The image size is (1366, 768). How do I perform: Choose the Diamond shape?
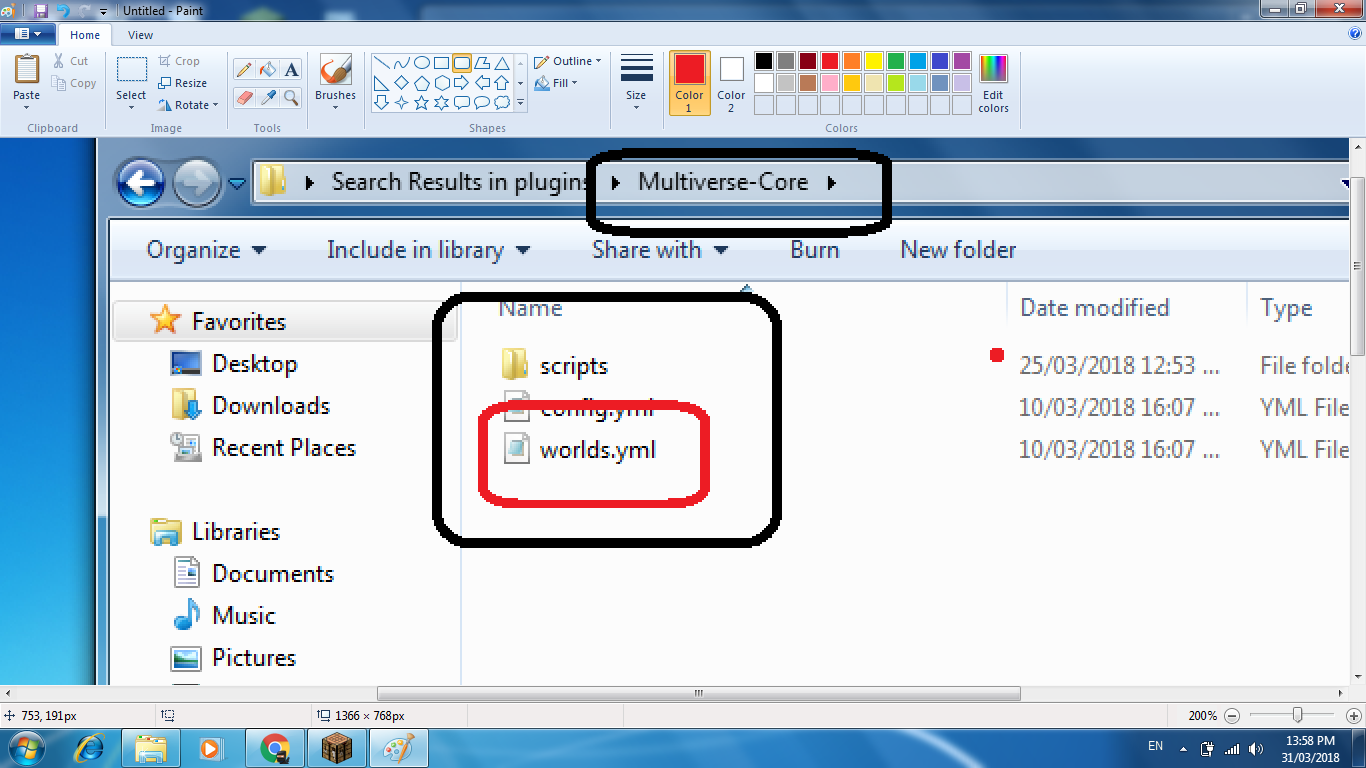click(x=401, y=82)
